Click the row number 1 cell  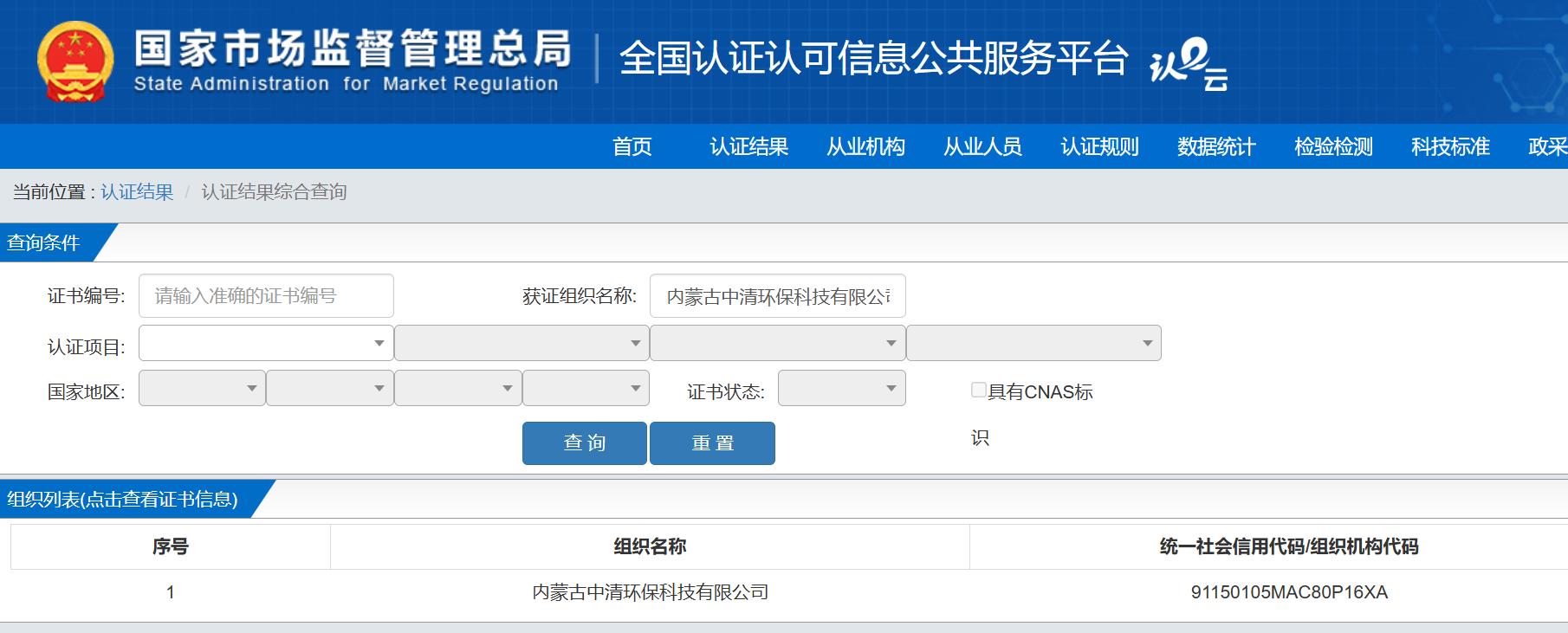(171, 592)
